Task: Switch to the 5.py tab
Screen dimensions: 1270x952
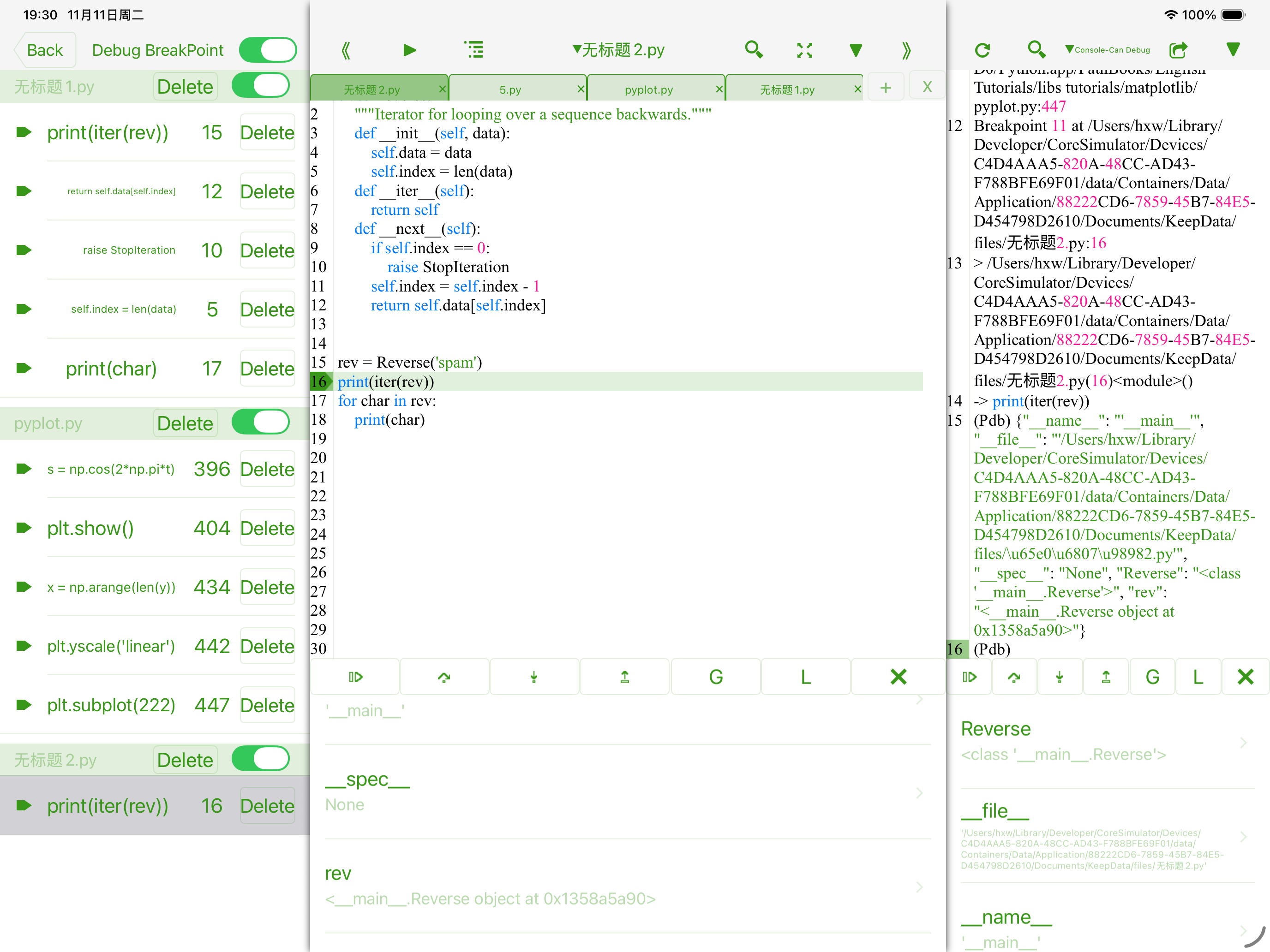Action: (x=510, y=89)
